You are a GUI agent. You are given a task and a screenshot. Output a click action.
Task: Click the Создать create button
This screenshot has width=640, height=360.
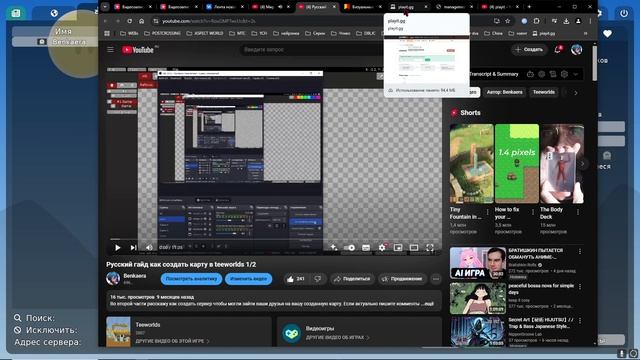[x=529, y=49]
